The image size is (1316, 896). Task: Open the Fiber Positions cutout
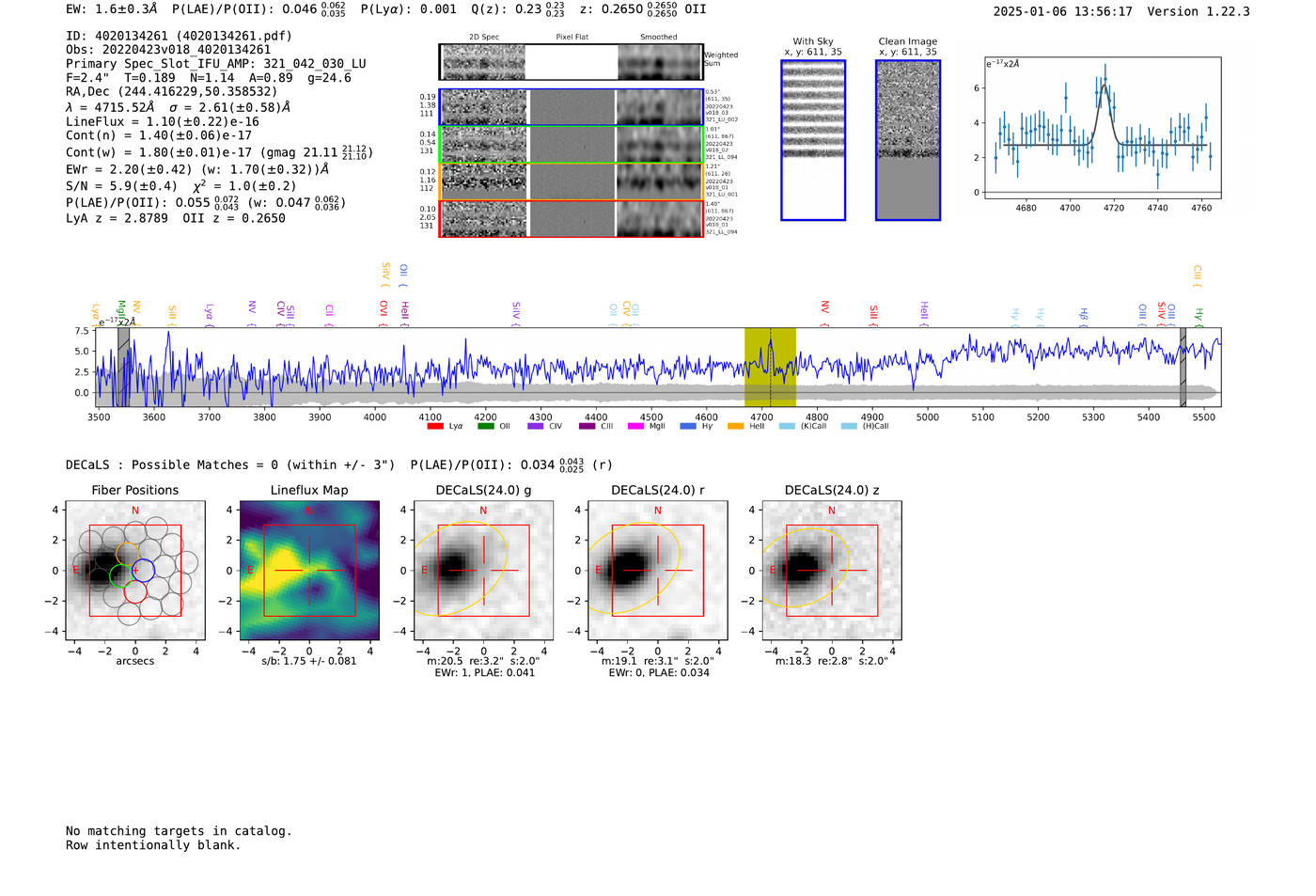(134, 571)
